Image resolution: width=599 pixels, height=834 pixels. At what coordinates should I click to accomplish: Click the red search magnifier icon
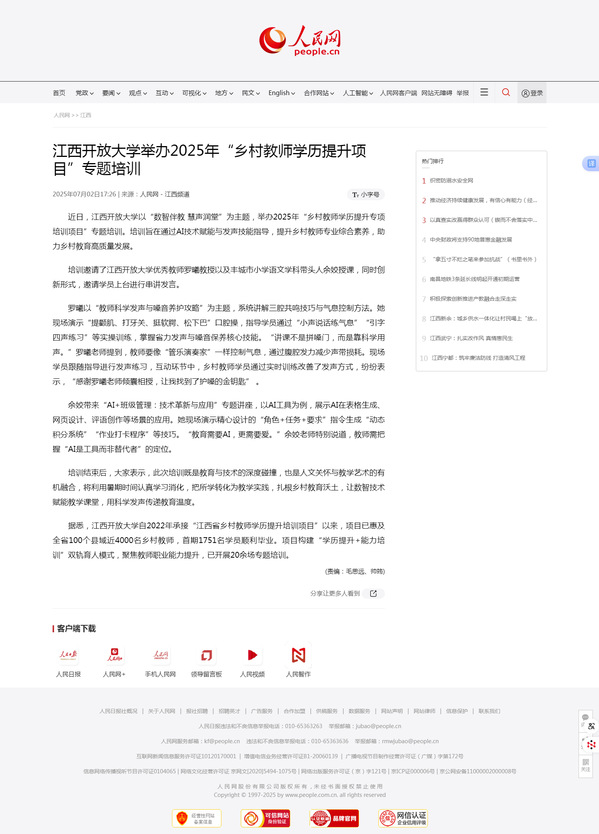click(505, 93)
